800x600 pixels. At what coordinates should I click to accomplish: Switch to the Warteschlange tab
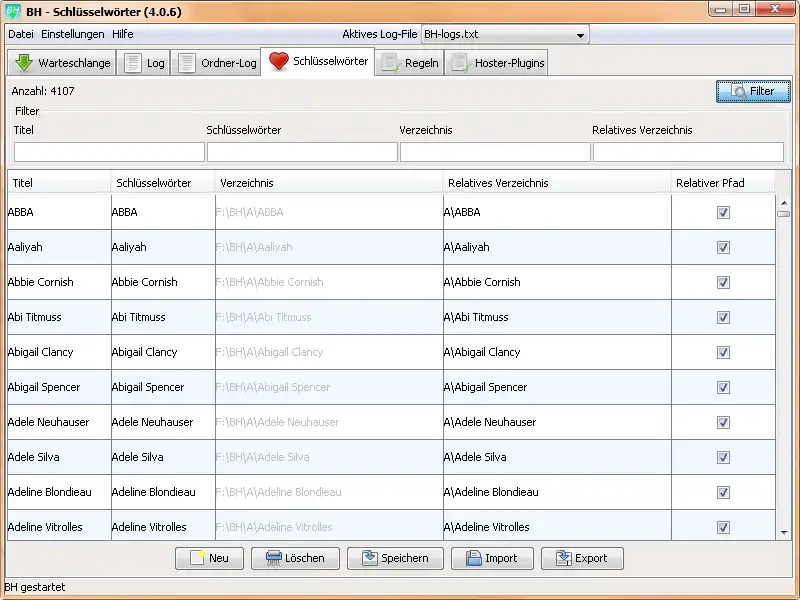click(x=62, y=63)
